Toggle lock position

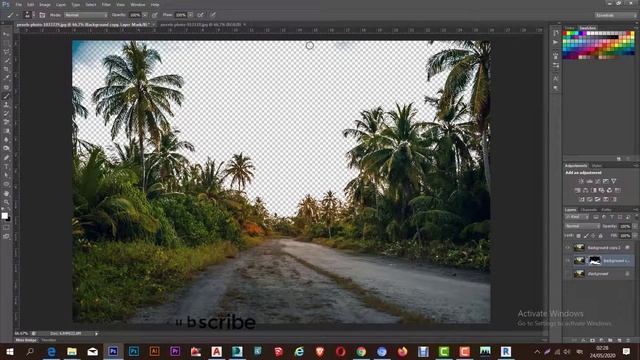(593, 236)
